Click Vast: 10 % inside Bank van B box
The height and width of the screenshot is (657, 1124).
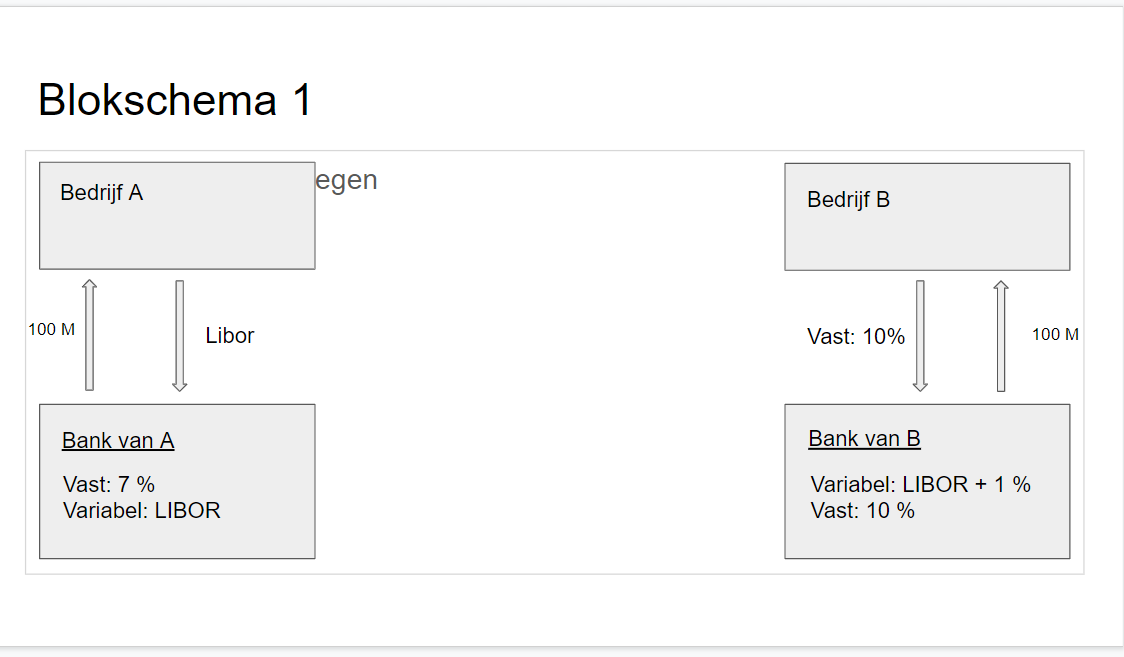[862, 511]
